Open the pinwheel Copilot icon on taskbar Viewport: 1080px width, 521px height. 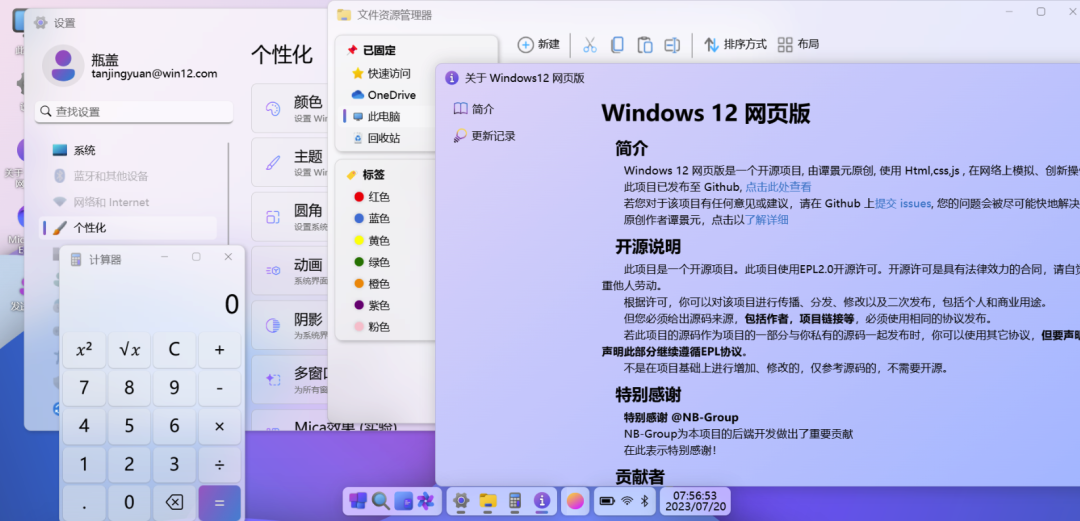[x=425, y=501]
